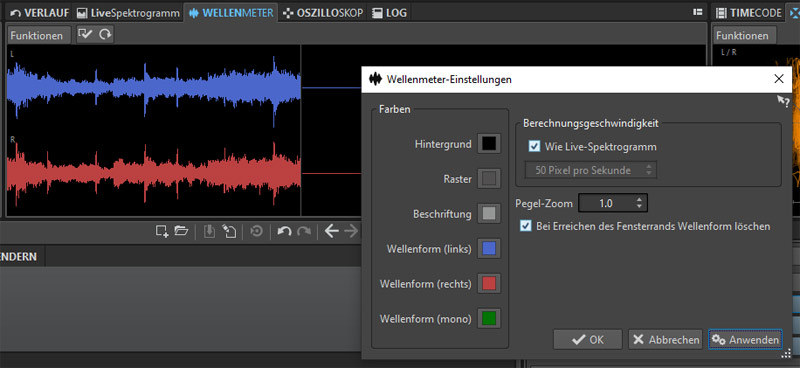The width and height of the screenshot is (800, 368).
Task: Toggle the Wie Live-Spektrogramm checkbox
Action: [x=534, y=147]
